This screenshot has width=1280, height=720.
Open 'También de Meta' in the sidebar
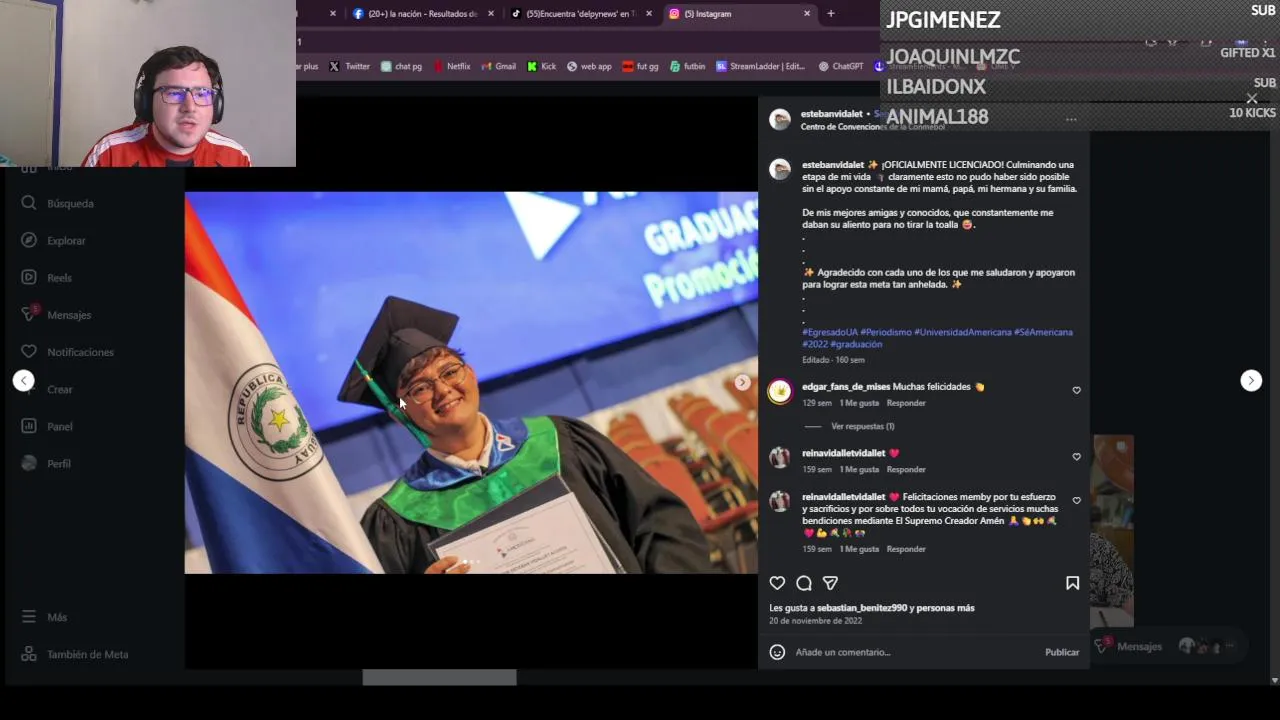click(x=88, y=654)
